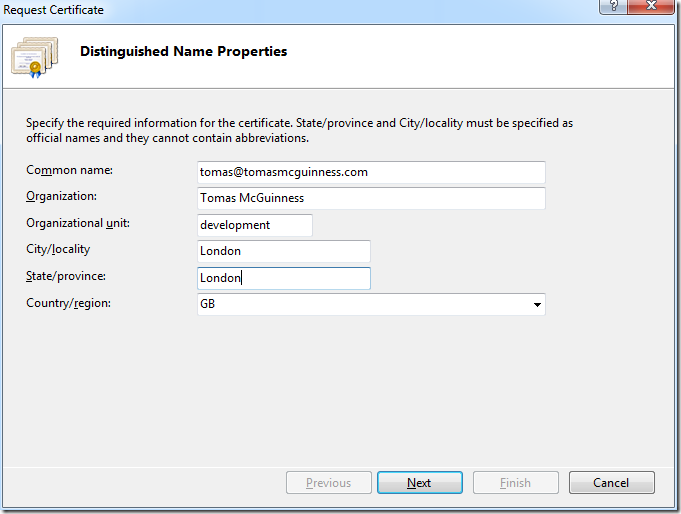Screen dimensions: 681x514
Task: Click the Cancel button
Action: tap(612, 482)
